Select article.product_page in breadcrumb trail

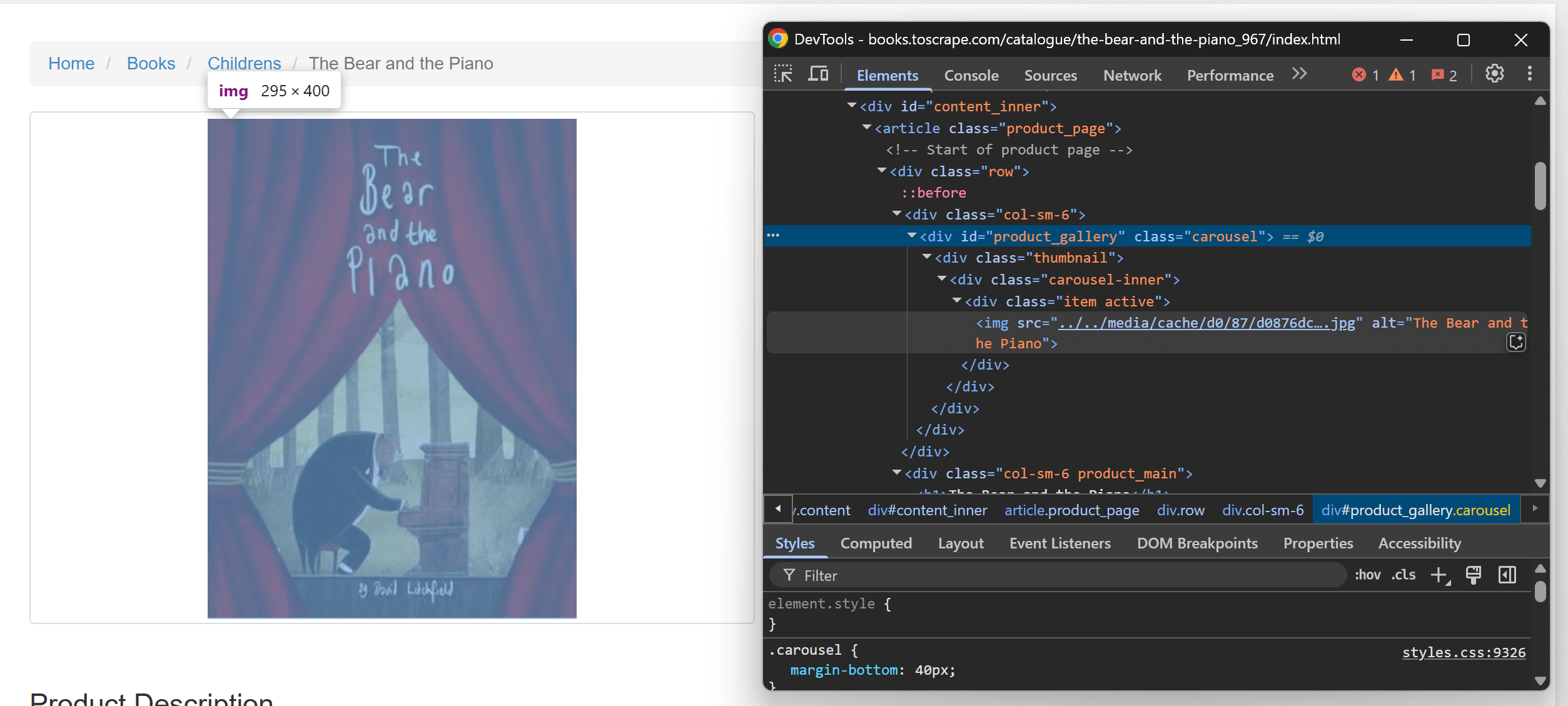(1071, 510)
